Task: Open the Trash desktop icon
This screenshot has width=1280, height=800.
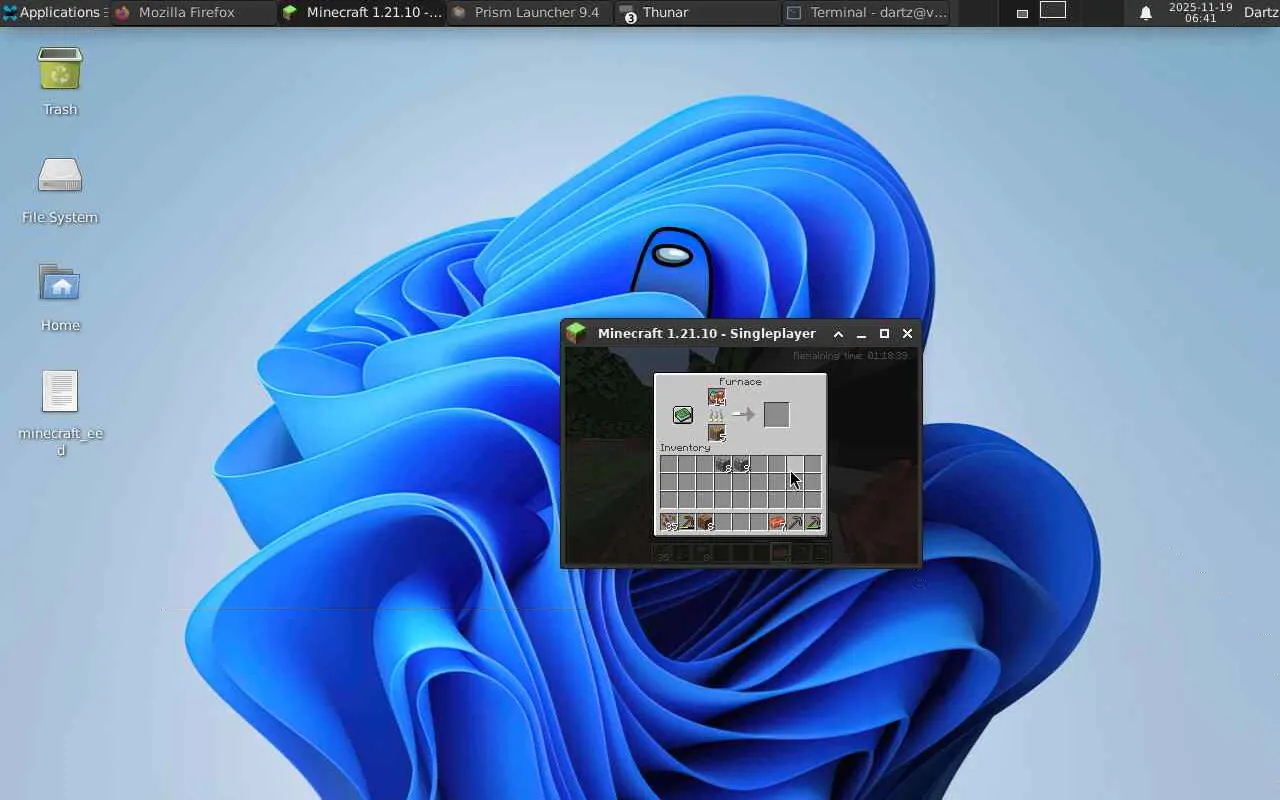Action: (x=60, y=81)
